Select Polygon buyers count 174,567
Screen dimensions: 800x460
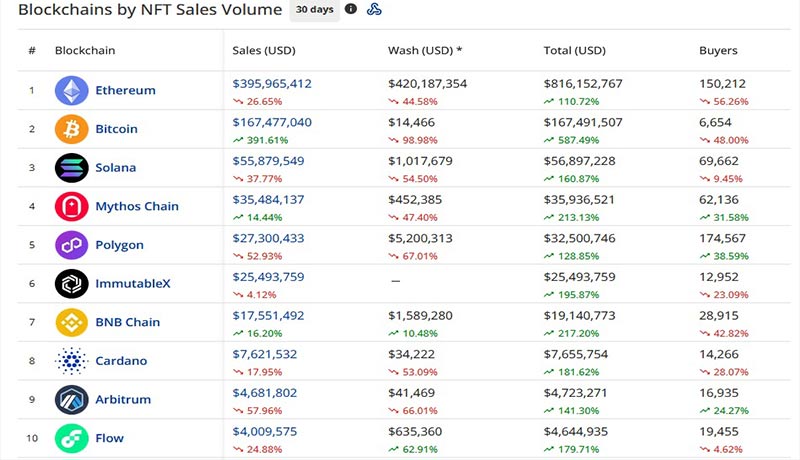722,238
